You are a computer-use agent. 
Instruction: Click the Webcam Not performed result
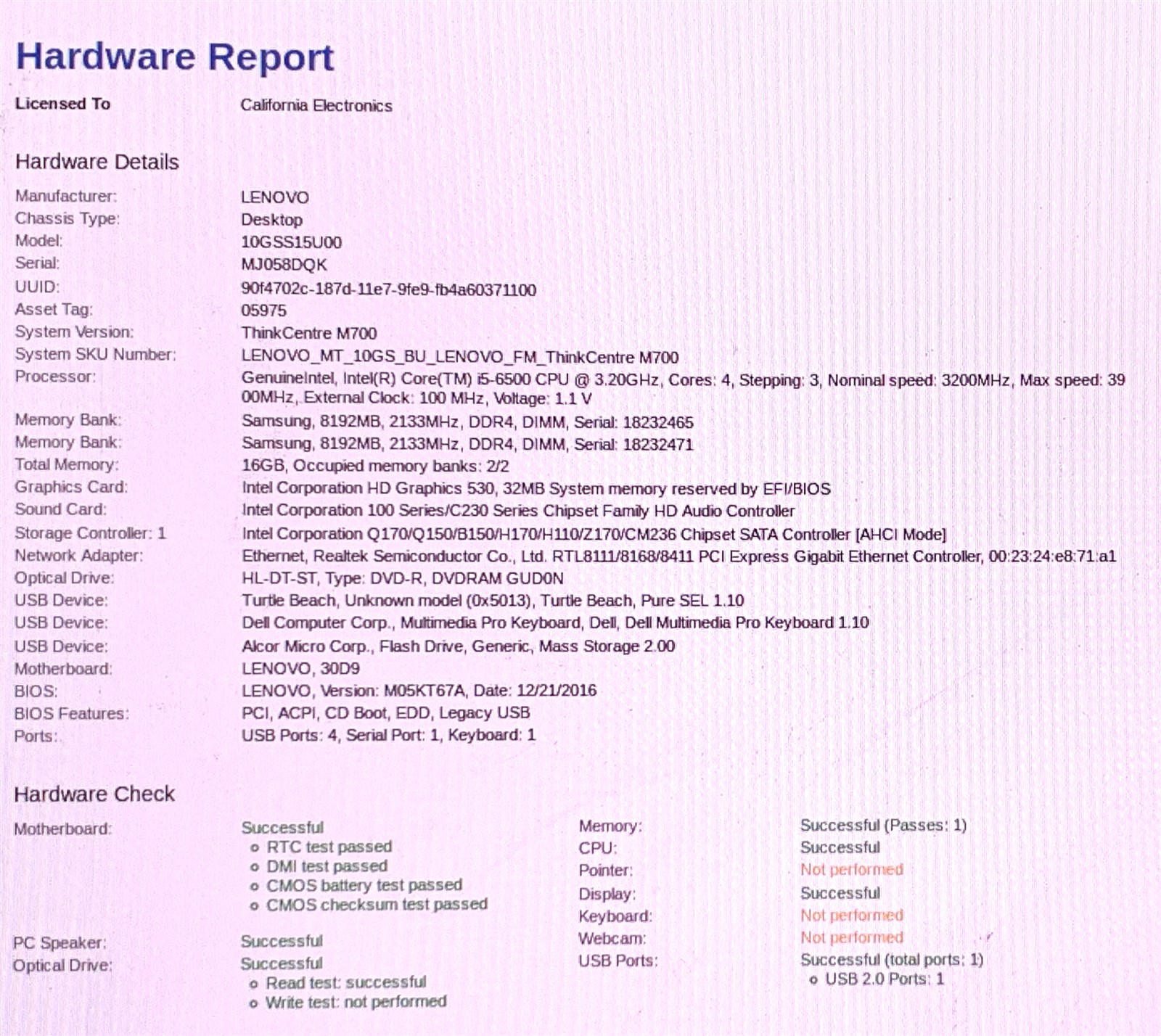point(852,937)
